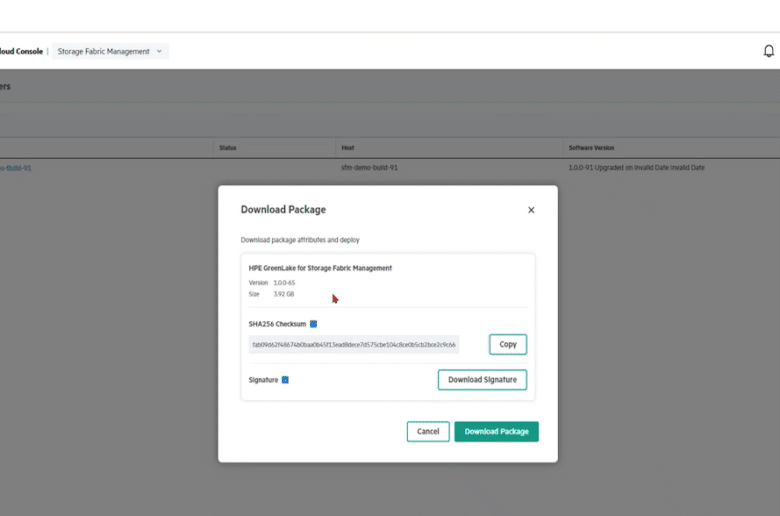Click the 'HPE GreenLake for Storage Fabric Management' title

(x=320, y=268)
